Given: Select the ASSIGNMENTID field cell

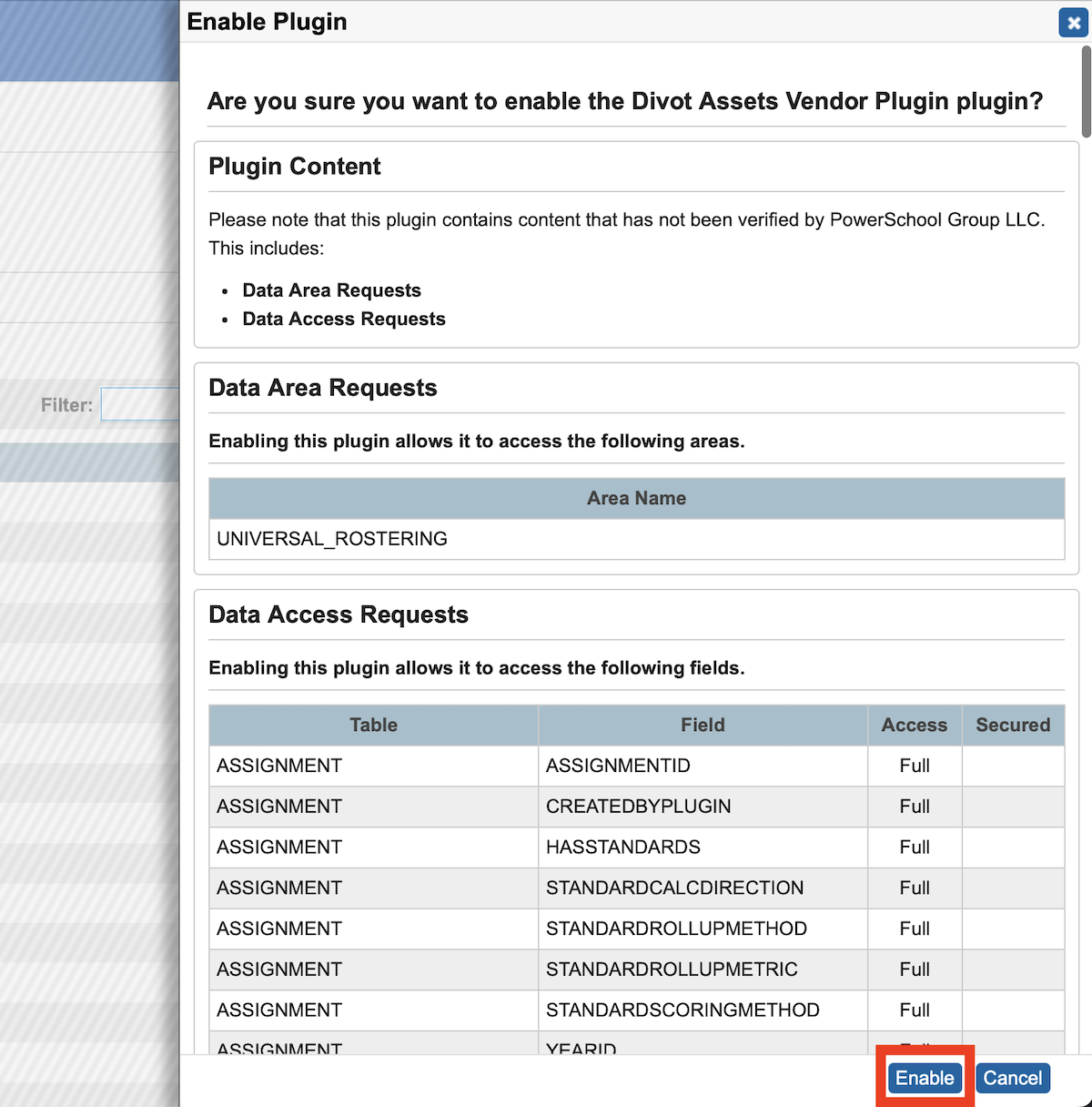Looking at the screenshot, I should click(618, 766).
